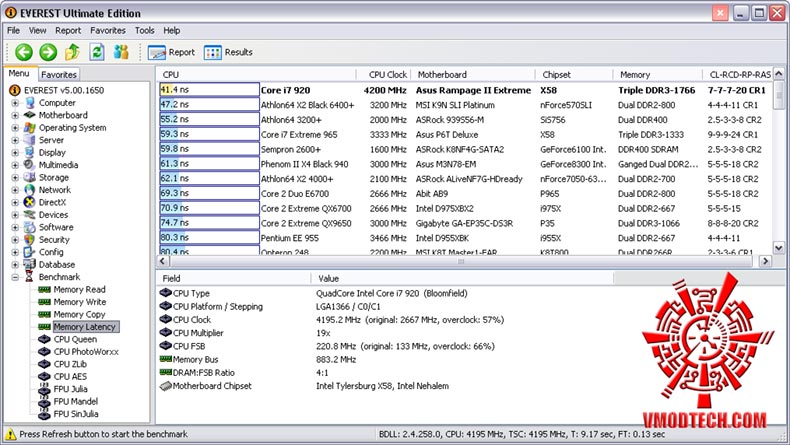
Task: Sort by Chipset column header
Action: (x=574, y=75)
